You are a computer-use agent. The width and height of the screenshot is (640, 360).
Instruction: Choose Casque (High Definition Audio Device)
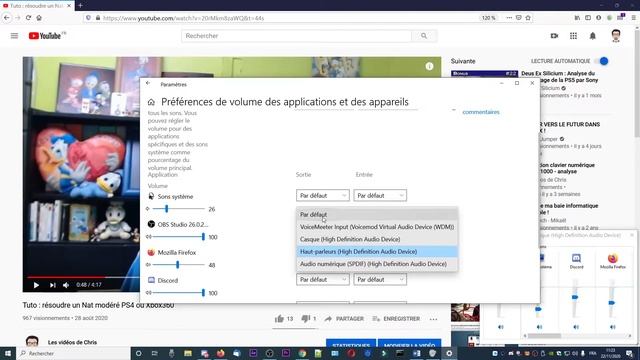[x=377, y=239]
